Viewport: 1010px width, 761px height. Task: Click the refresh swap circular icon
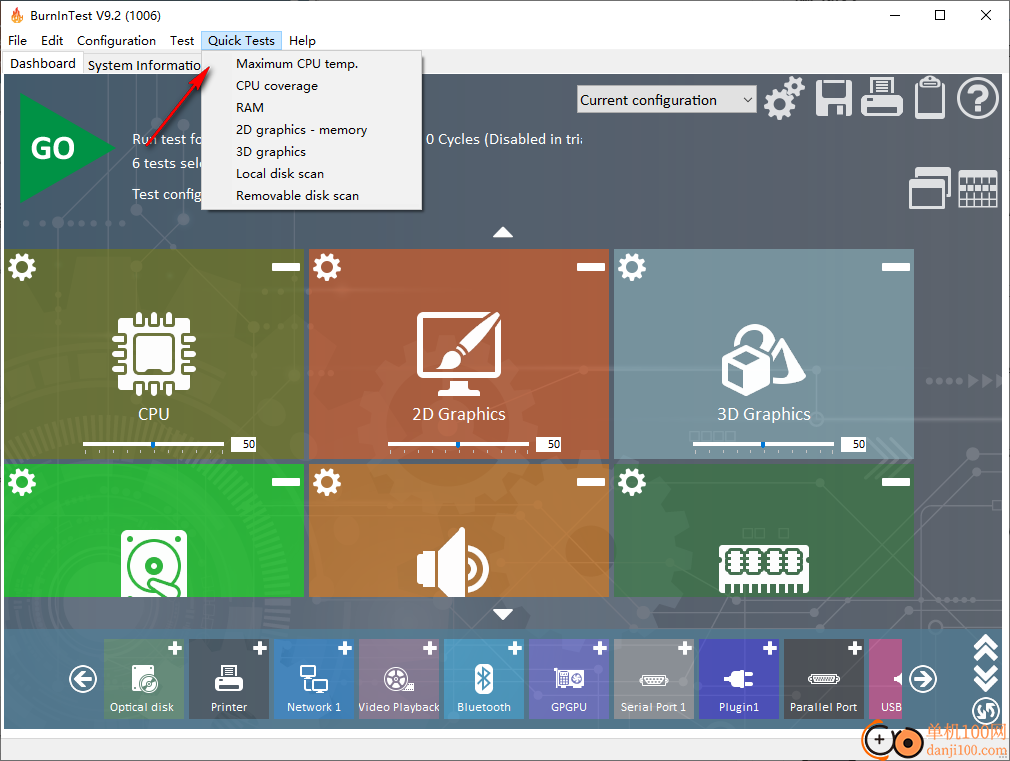coord(986,711)
